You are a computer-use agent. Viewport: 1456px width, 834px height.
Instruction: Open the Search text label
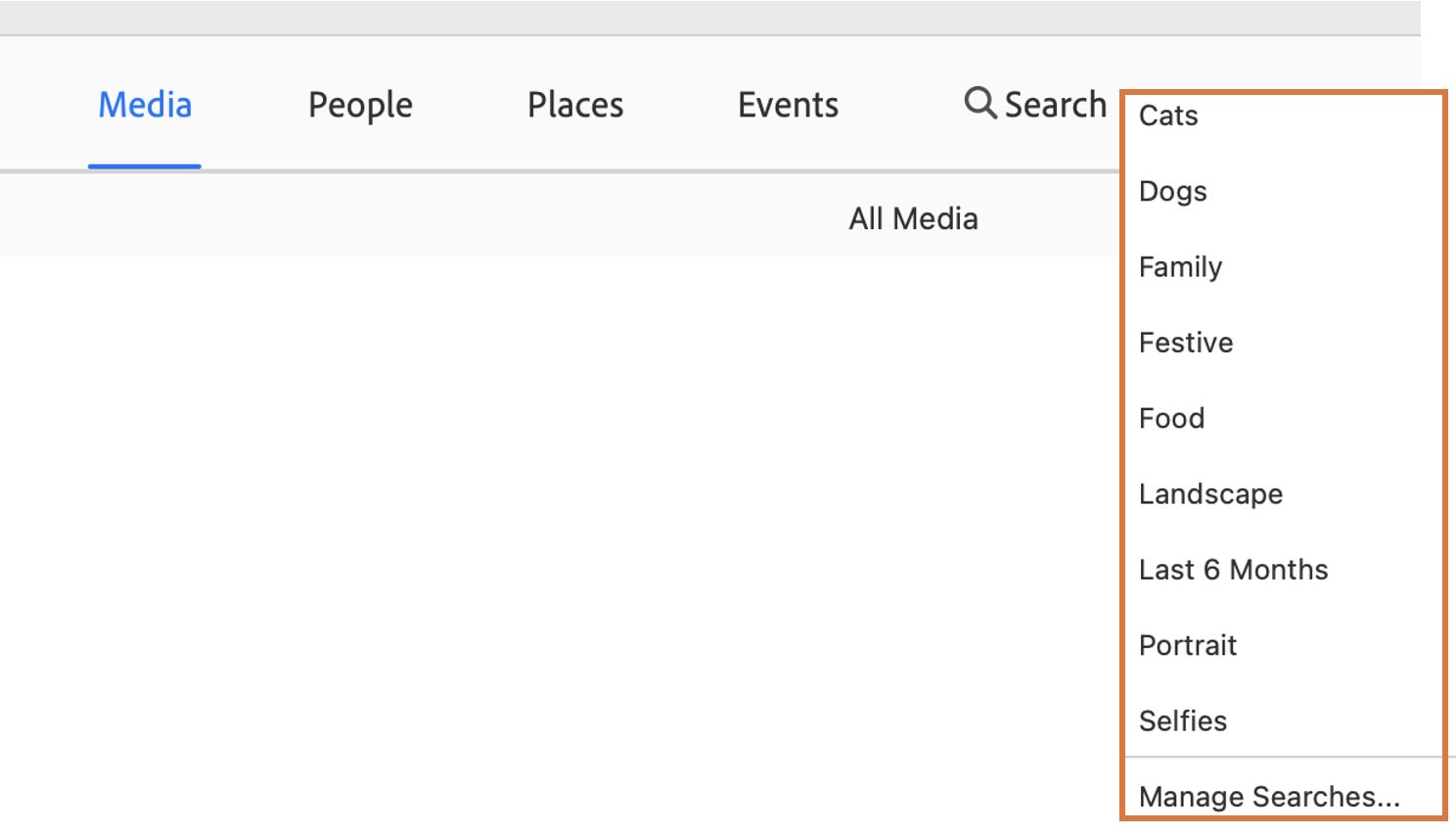(x=1055, y=105)
